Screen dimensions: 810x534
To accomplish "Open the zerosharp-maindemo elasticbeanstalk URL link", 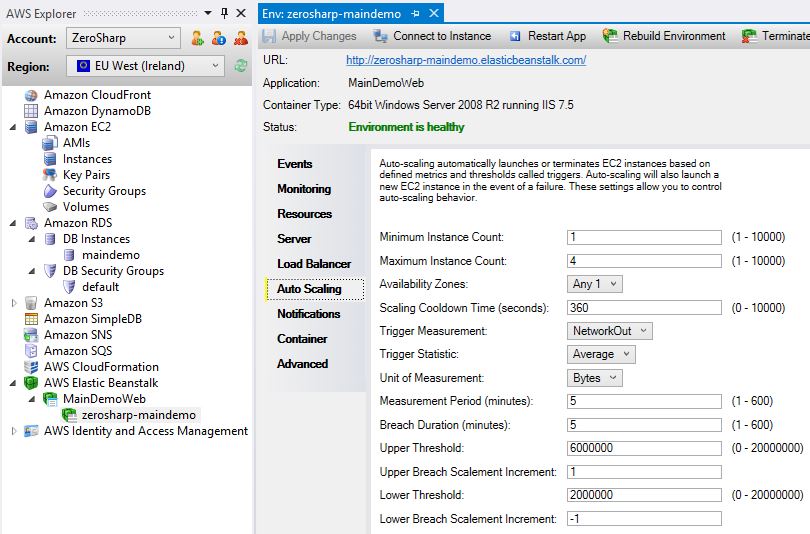I will coord(466,60).
